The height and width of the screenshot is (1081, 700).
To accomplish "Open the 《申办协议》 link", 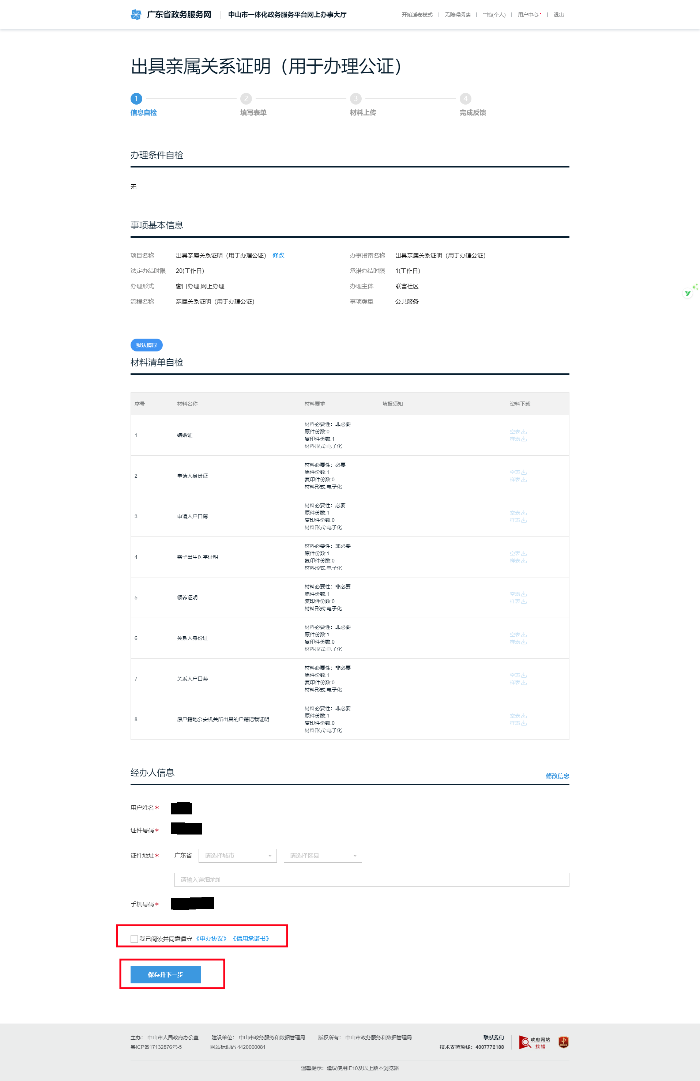I will click(211, 938).
